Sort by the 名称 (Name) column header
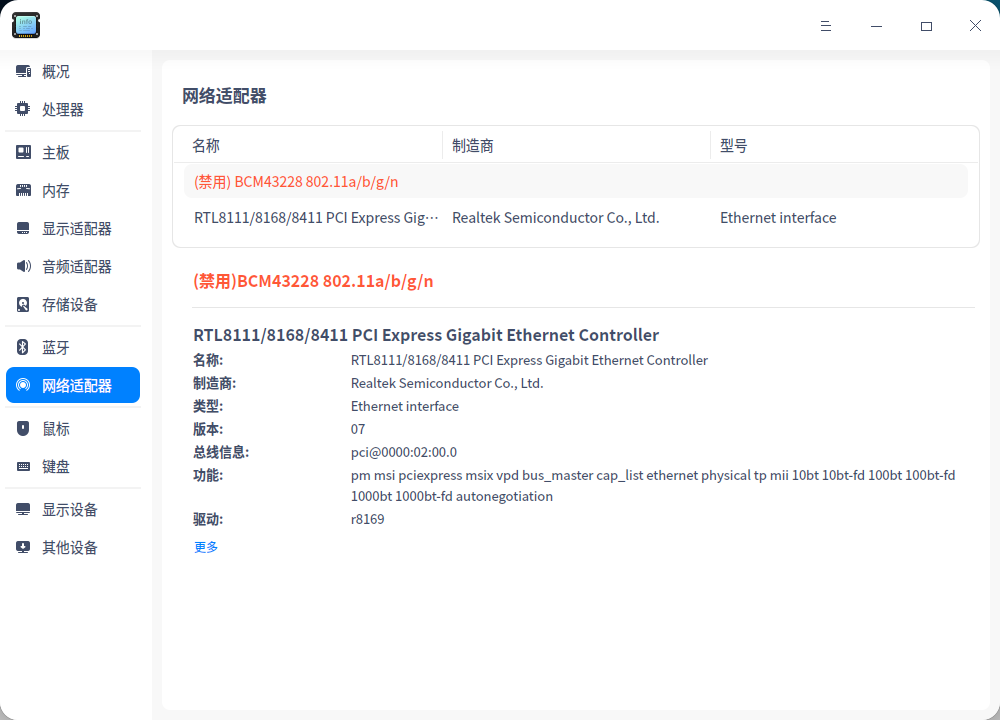1000x720 pixels. [205, 145]
